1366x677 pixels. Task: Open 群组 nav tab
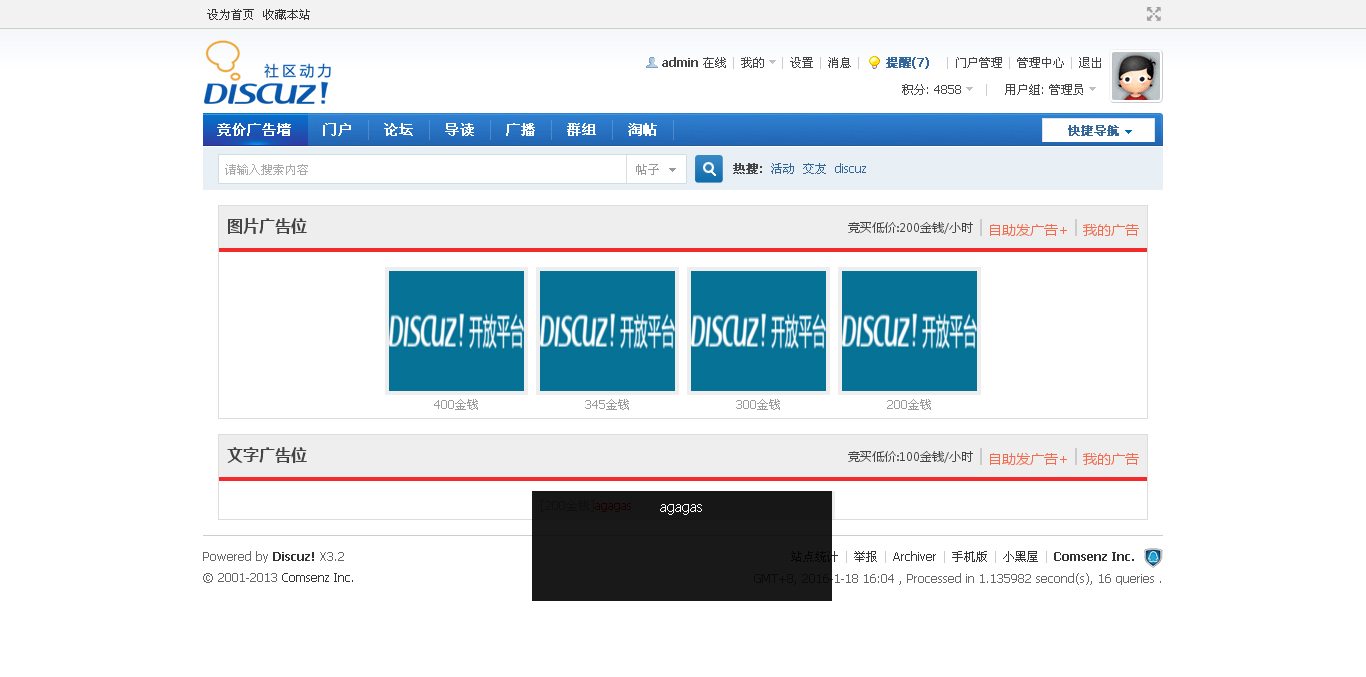click(581, 129)
